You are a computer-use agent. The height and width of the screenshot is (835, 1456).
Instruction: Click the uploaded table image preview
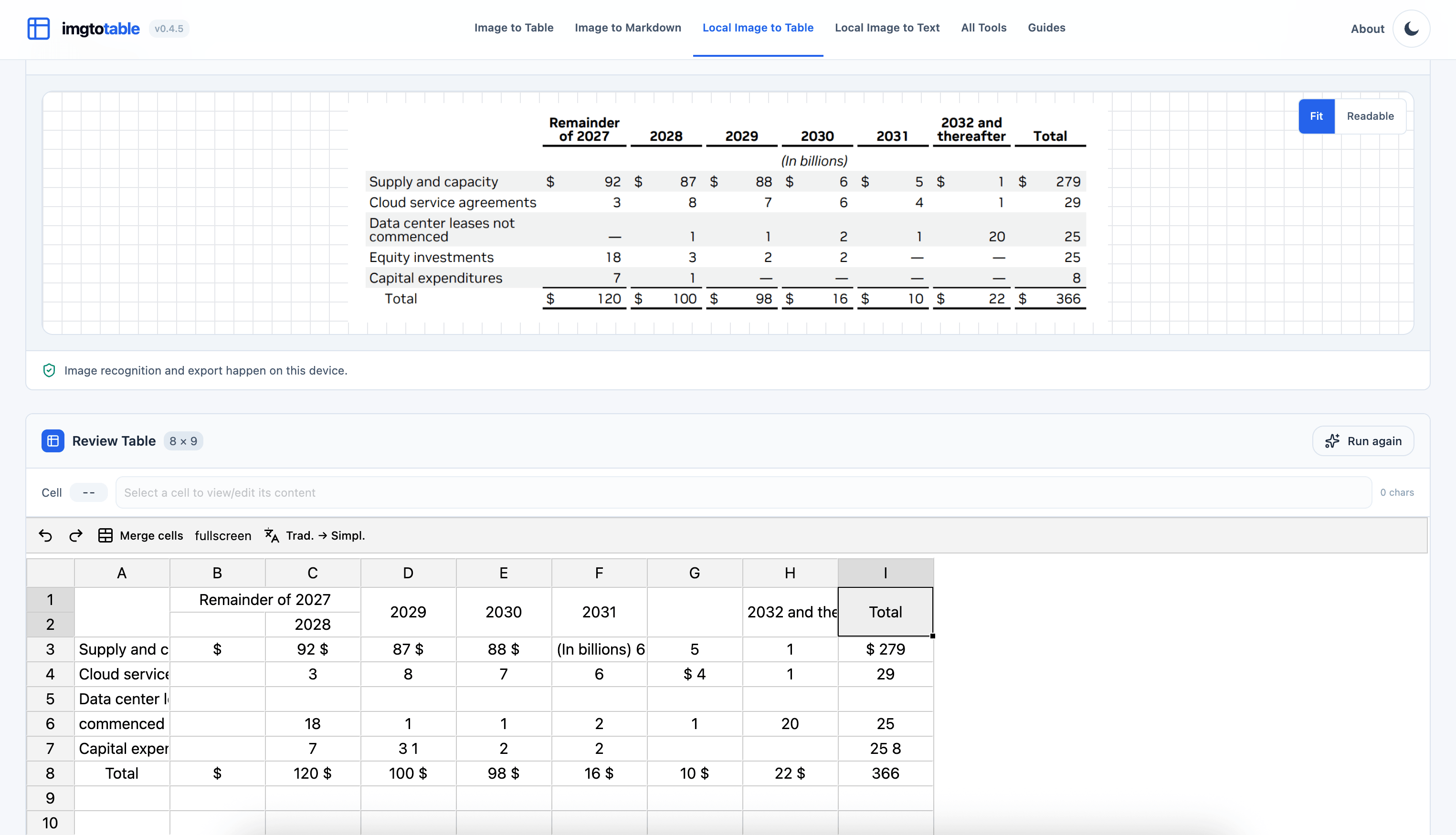pos(729,212)
